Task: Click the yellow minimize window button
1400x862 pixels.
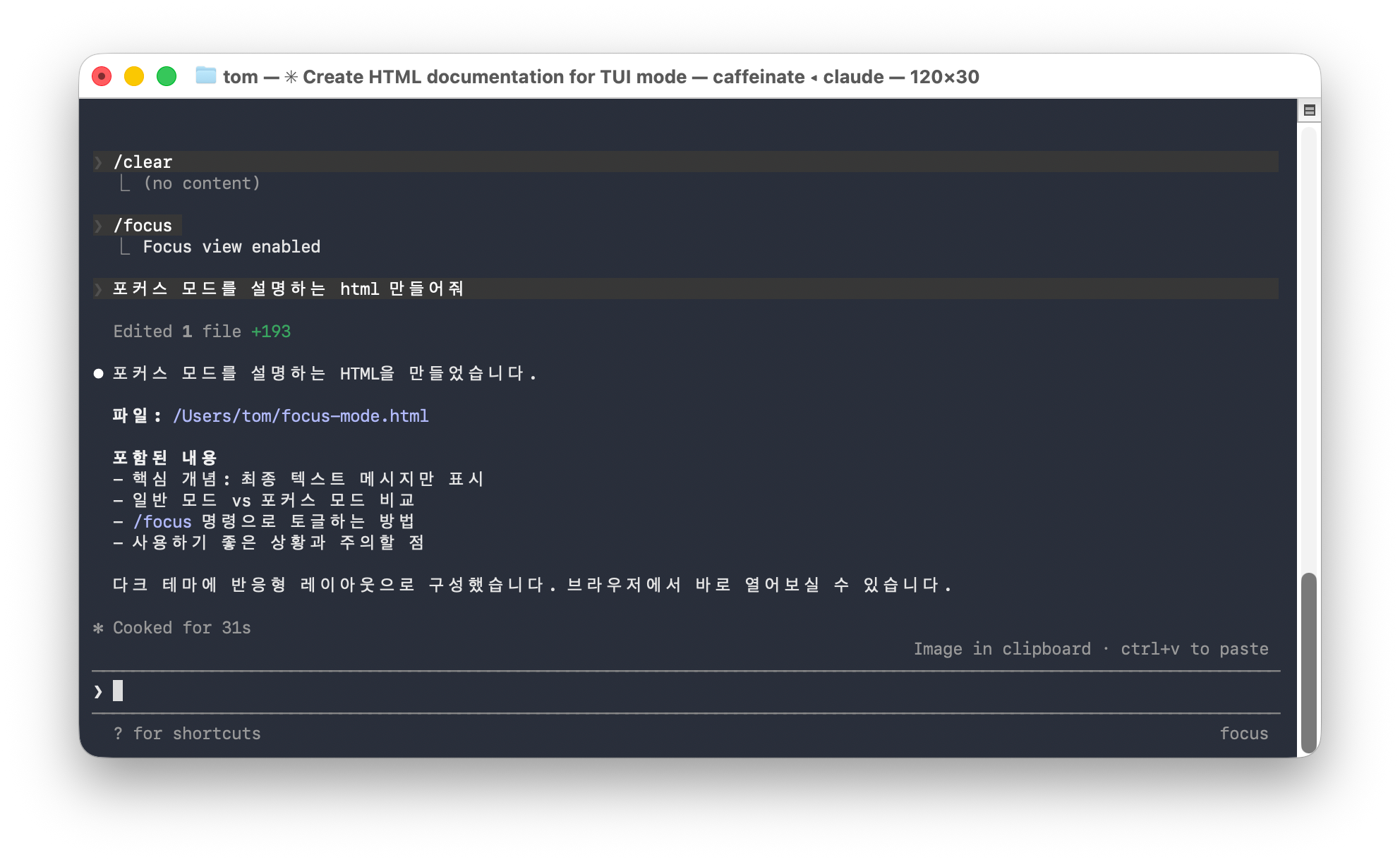Action: [134, 76]
